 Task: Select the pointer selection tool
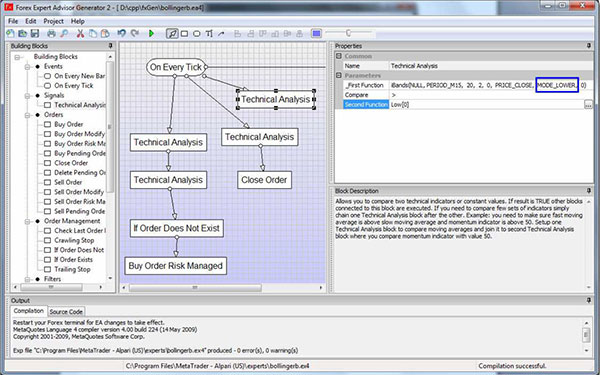(x=172, y=34)
